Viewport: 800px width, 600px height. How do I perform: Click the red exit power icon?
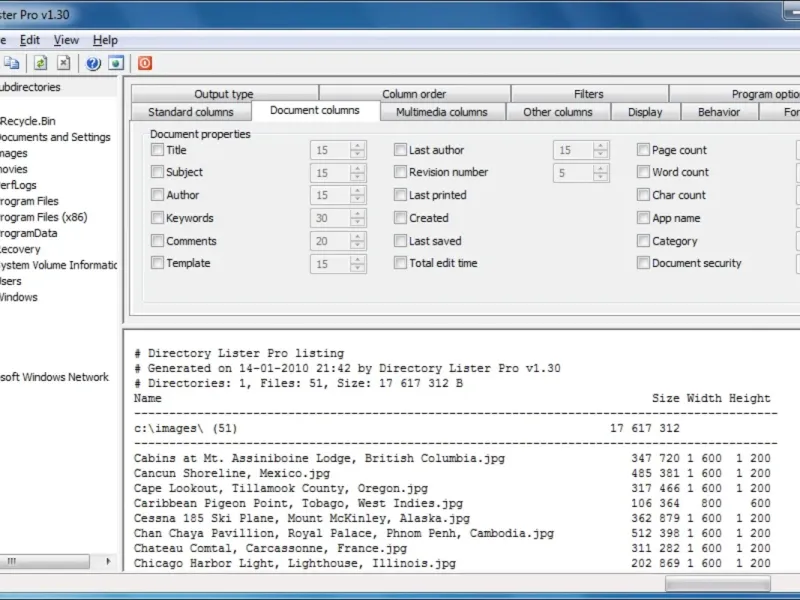tap(145, 63)
